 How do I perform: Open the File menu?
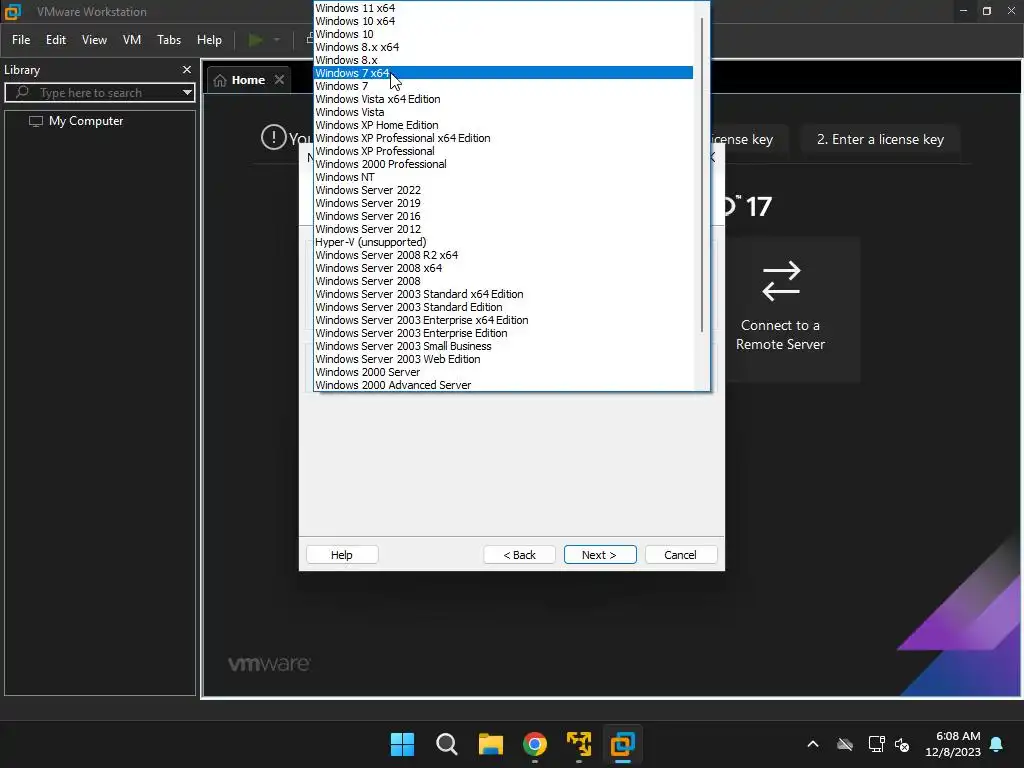(x=21, y=40)
